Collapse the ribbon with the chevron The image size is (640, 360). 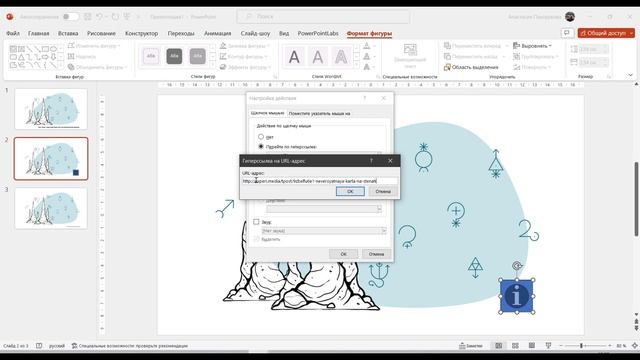(630, 75)
